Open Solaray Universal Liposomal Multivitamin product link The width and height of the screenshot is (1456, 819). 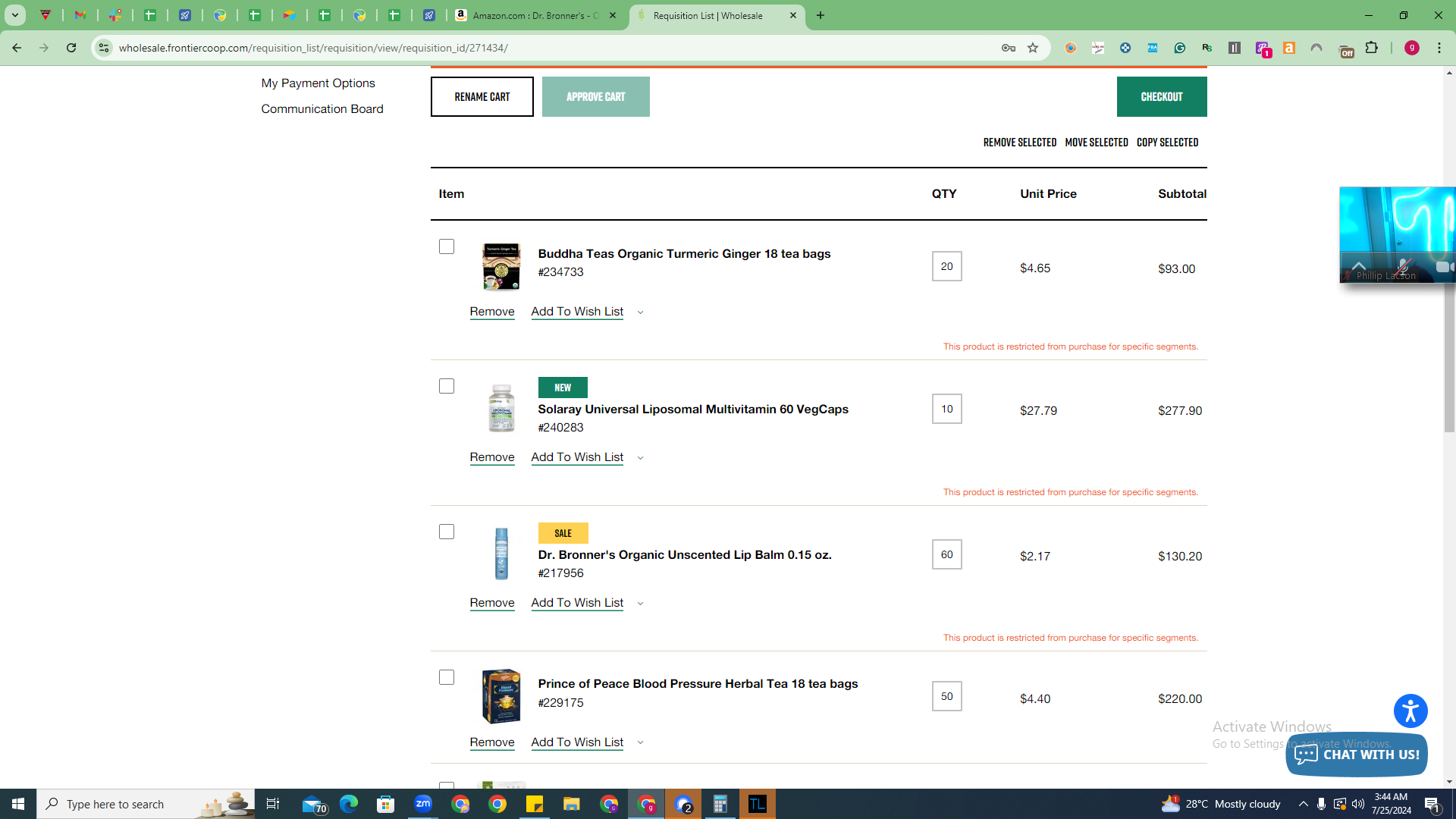693,409
